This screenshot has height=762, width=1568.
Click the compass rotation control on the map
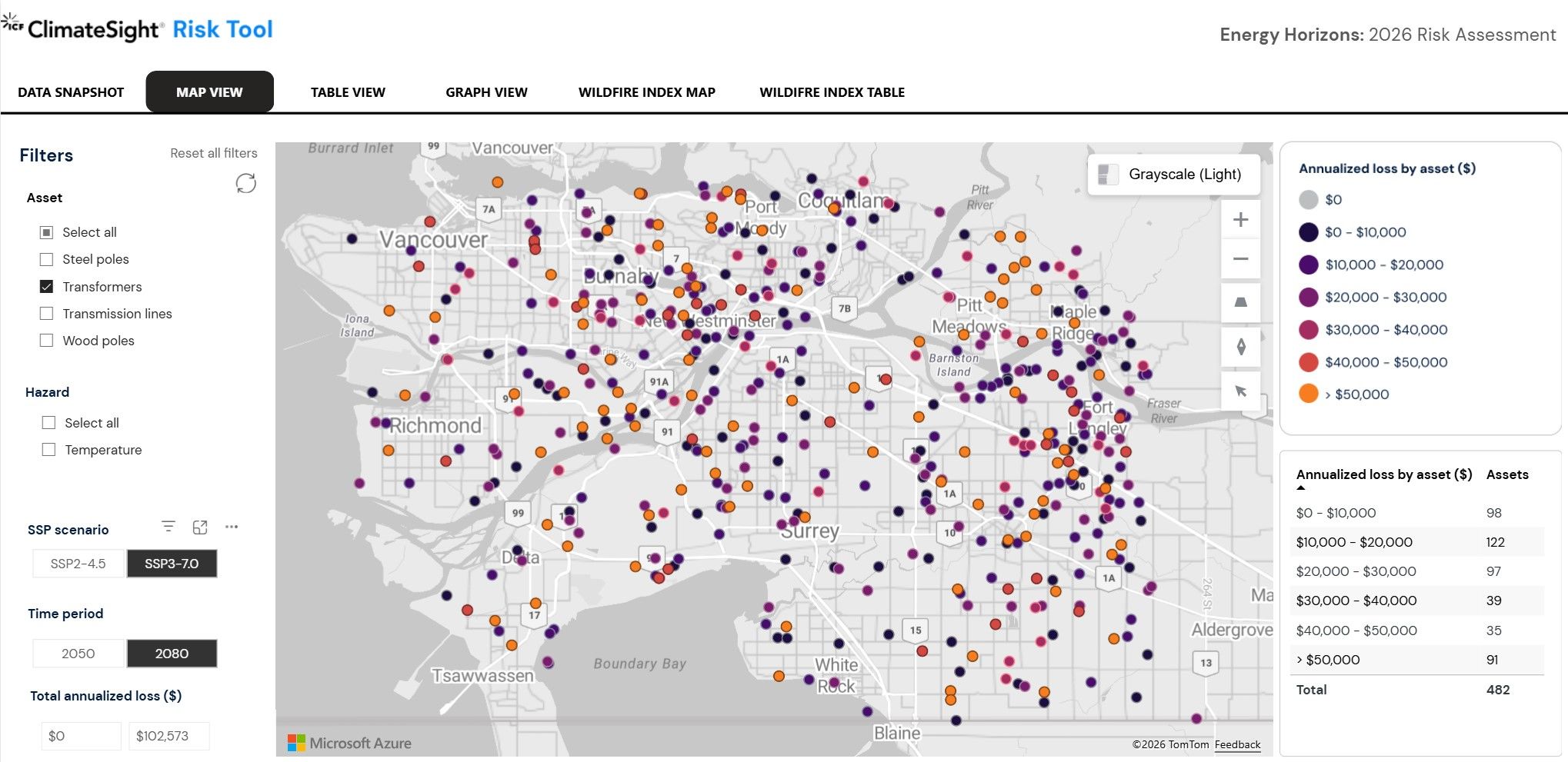pyautogui.click(x=1240, y=348)
